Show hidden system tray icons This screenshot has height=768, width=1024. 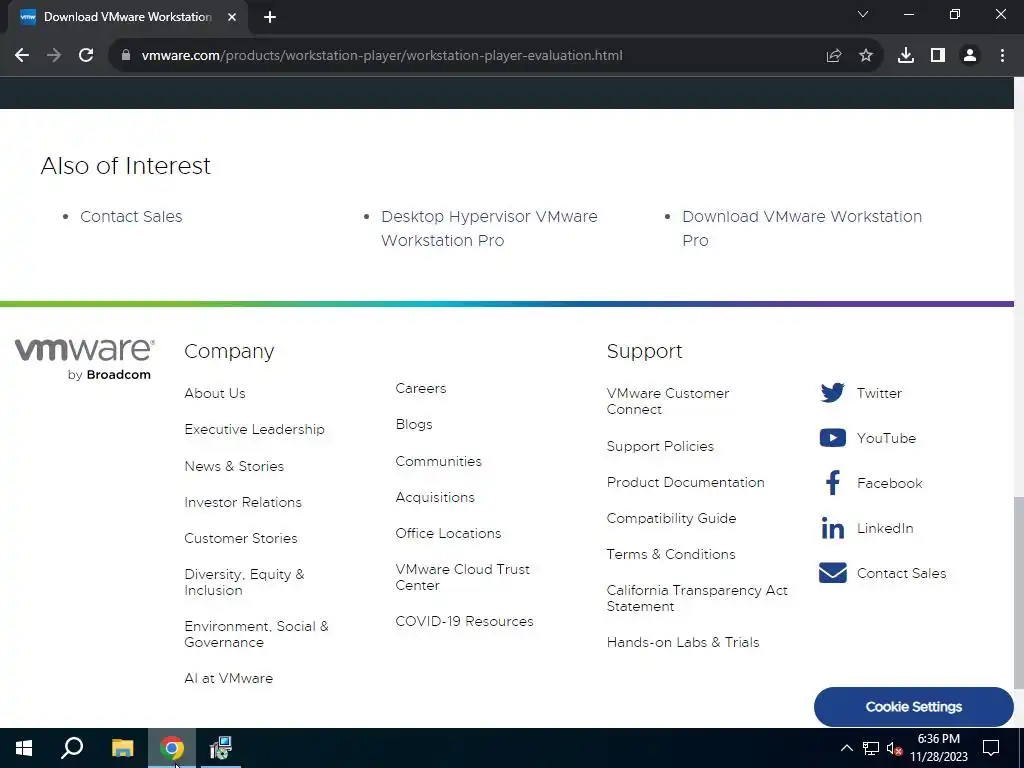846,748
